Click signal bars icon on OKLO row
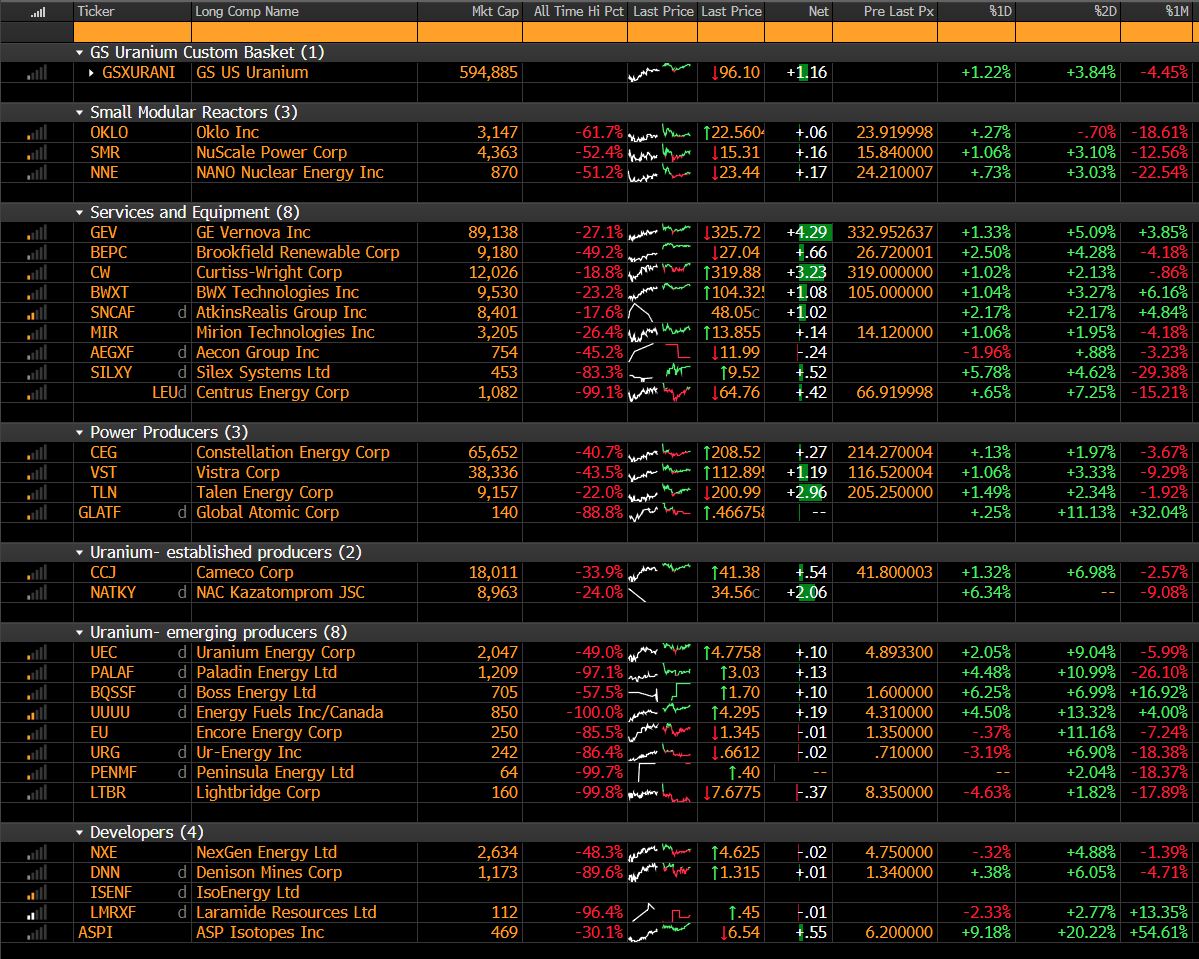Image resolution: width=1199 pixels, height=959 pixels. point(36,132)
